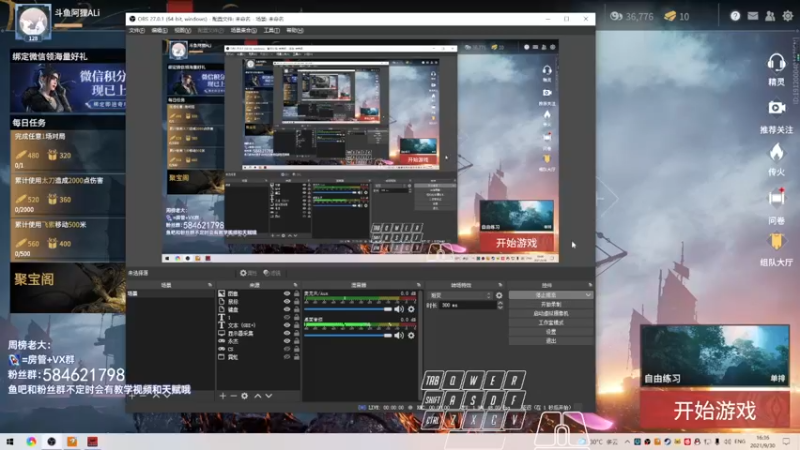Toggle visibility of 文本 (GDI+) source
This screenshot has height=450, width=800.
click(x=287, y=325)
